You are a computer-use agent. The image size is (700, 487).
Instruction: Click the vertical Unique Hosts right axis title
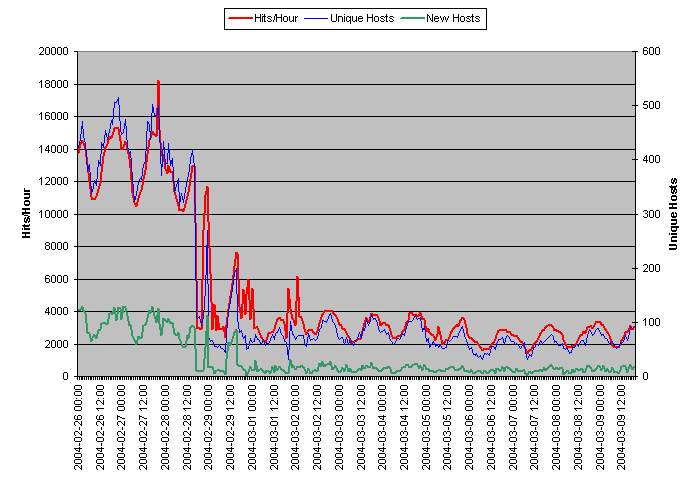click(674, 213)
